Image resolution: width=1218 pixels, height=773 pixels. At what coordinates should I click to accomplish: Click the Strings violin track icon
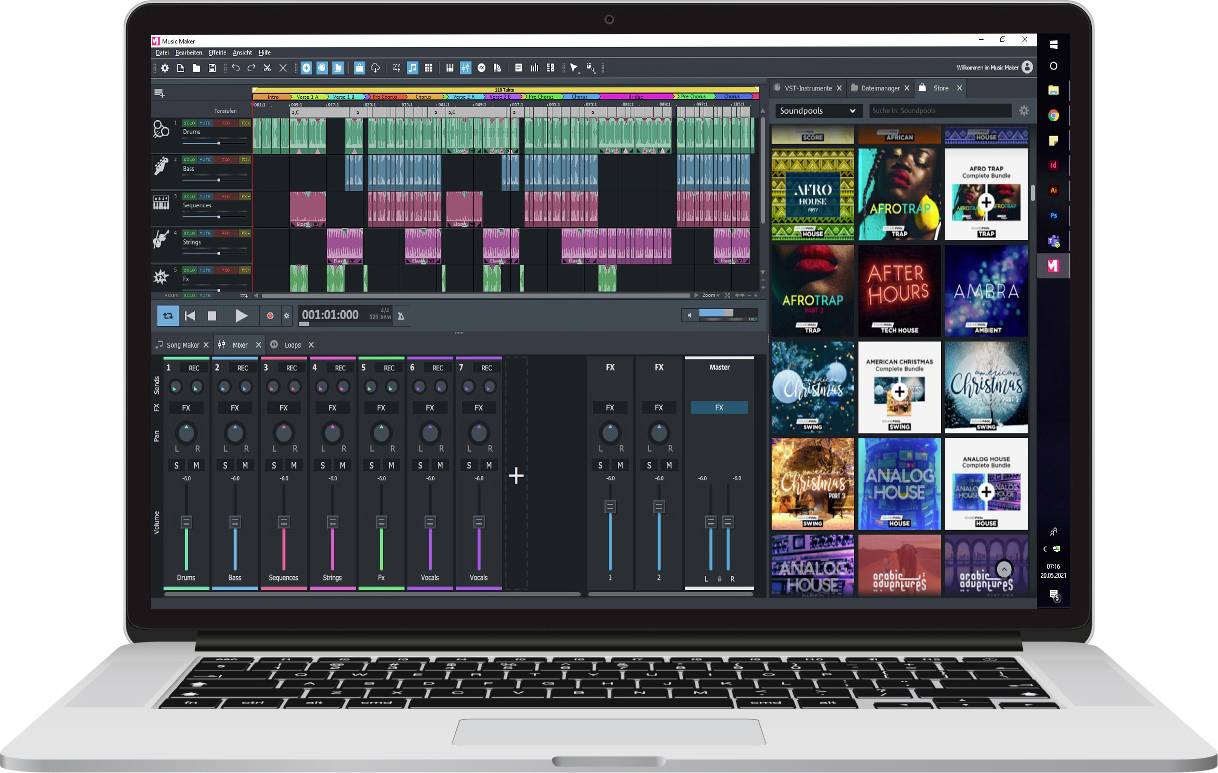161,240
